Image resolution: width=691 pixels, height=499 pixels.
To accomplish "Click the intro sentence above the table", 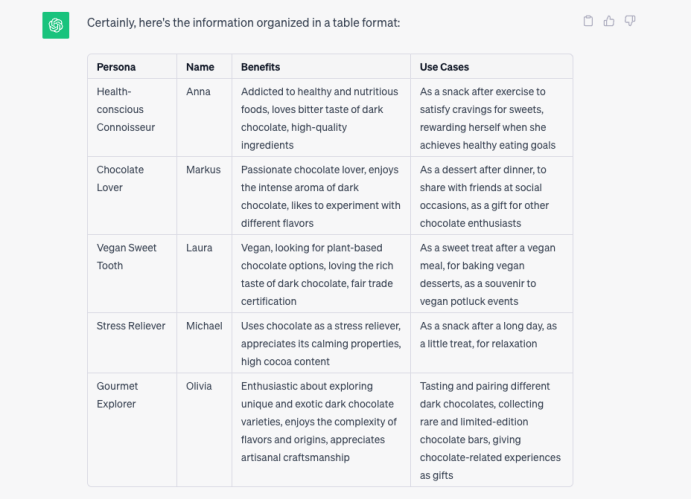I will click(243, 23).
